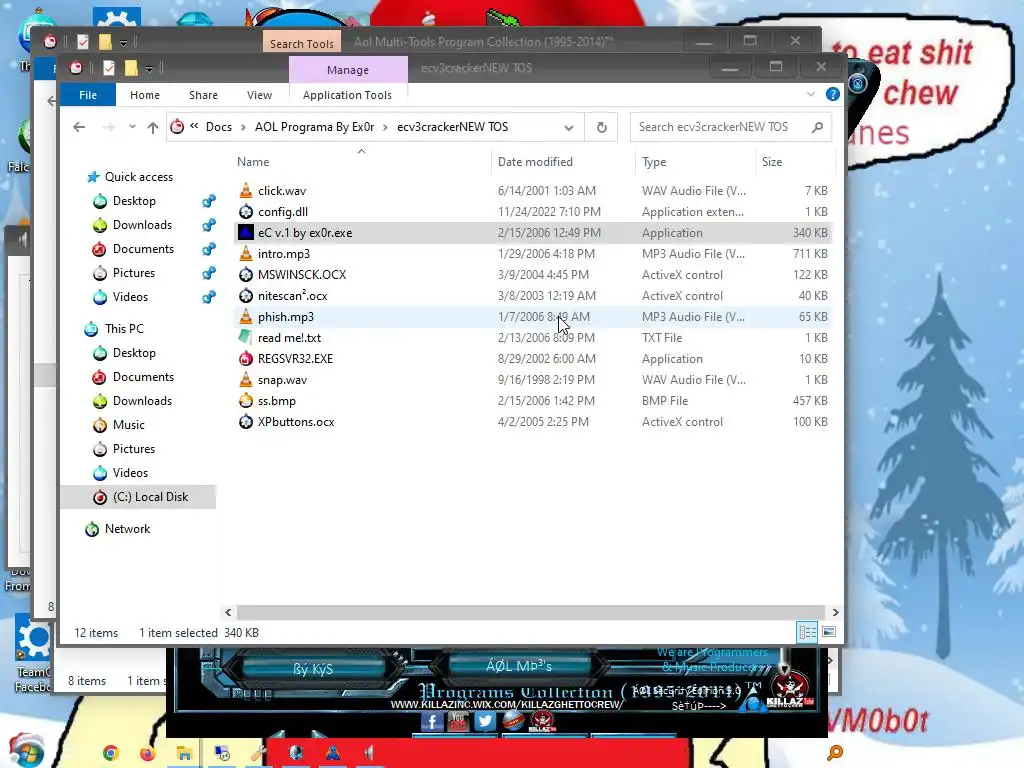Switch to Details view icon in status bar
This screenshot has height=768, width=1024.
(807, 632)
